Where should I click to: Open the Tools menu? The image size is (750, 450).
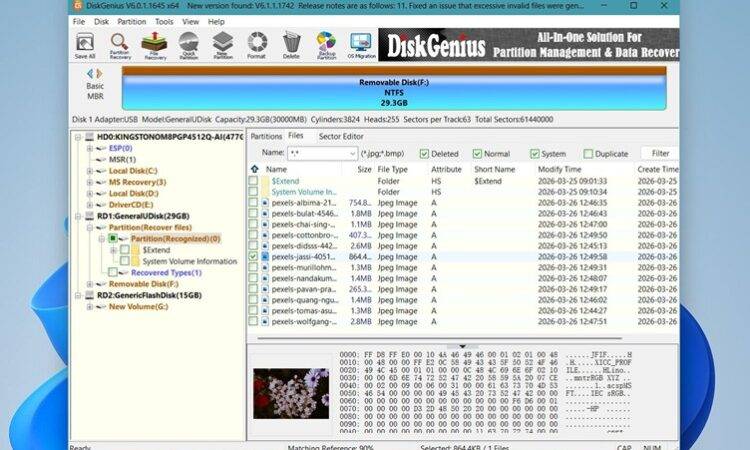(x=164, y=22)
